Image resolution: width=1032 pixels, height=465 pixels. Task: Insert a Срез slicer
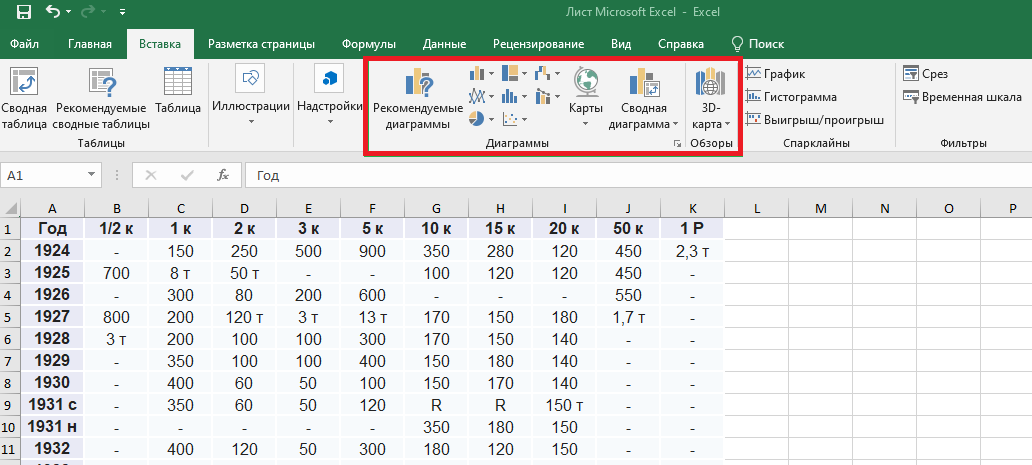(x=925, y=74)
